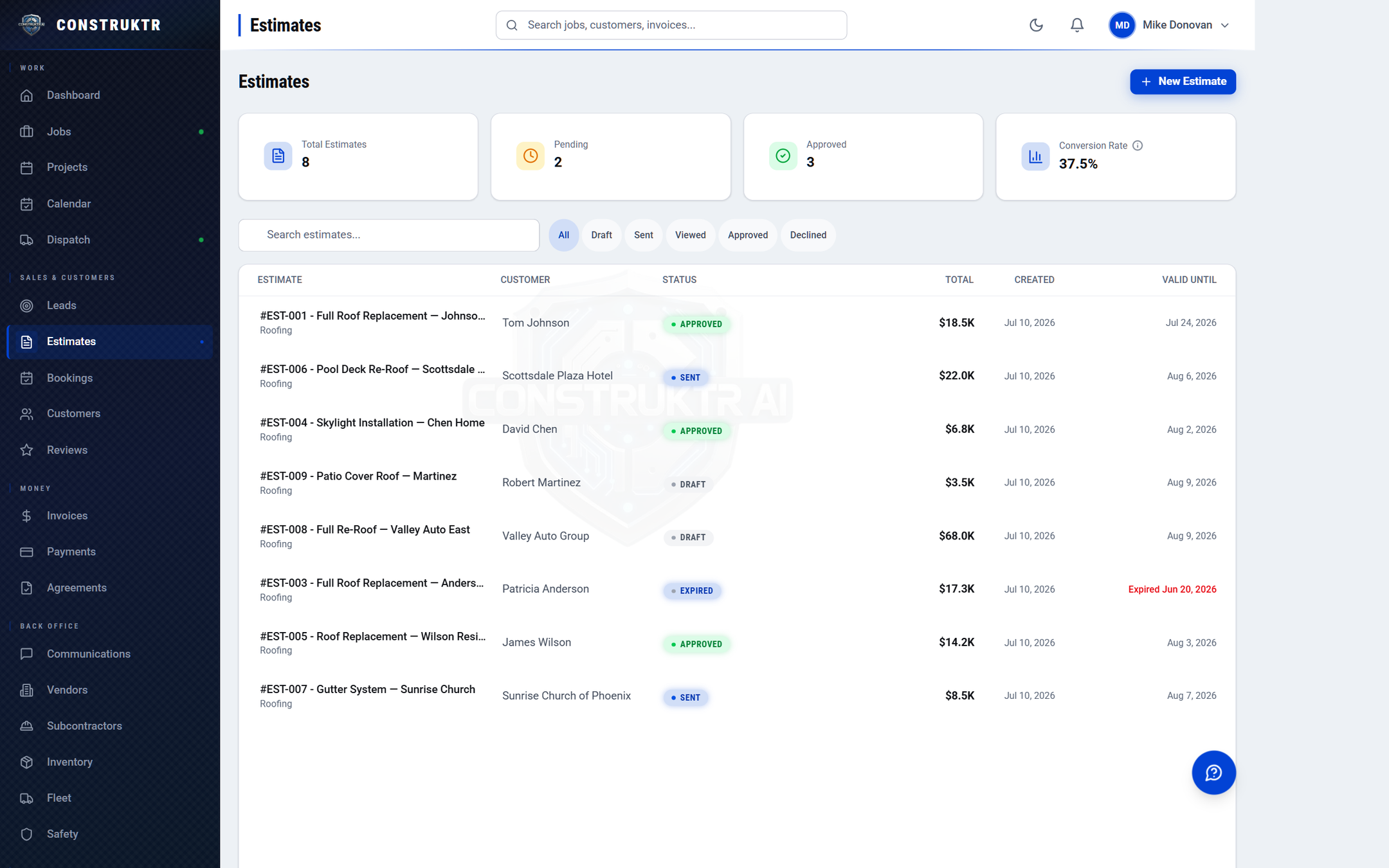Screen dimensions: 1389x868
Task: Filter estimates by Sent
Action: click(643, 235)
